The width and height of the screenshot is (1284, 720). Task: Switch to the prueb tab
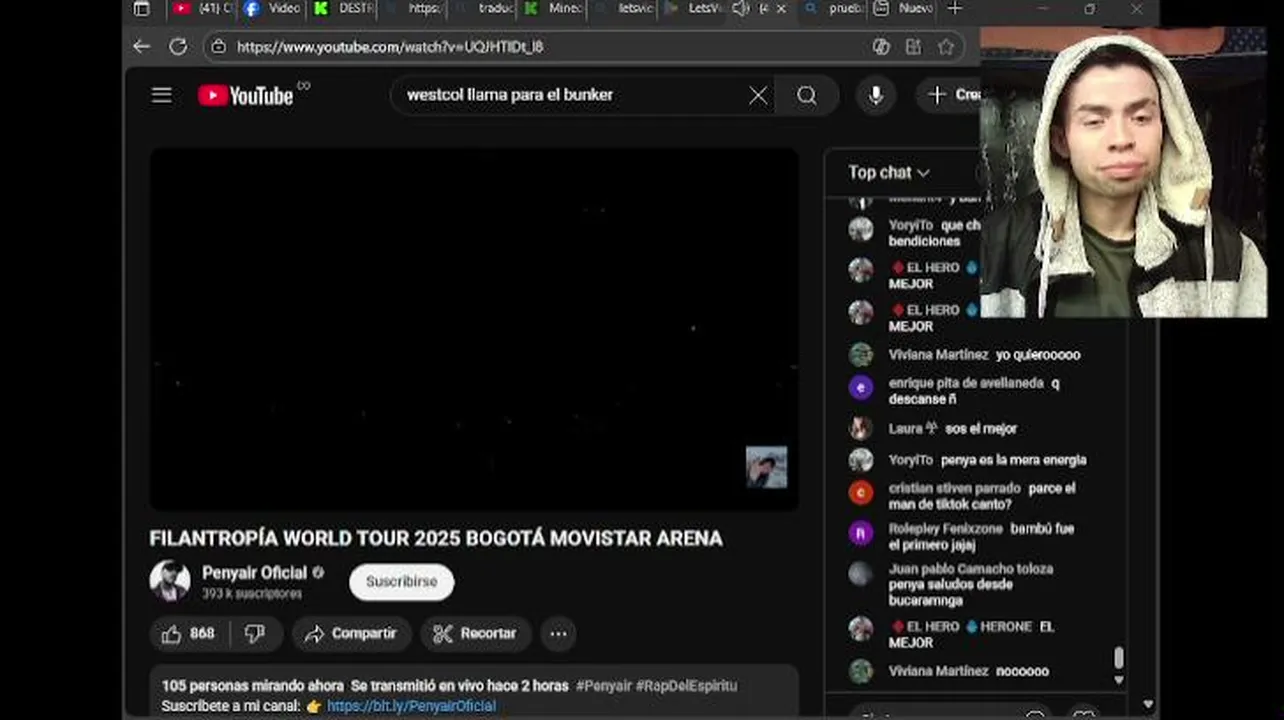click(833, 9)
